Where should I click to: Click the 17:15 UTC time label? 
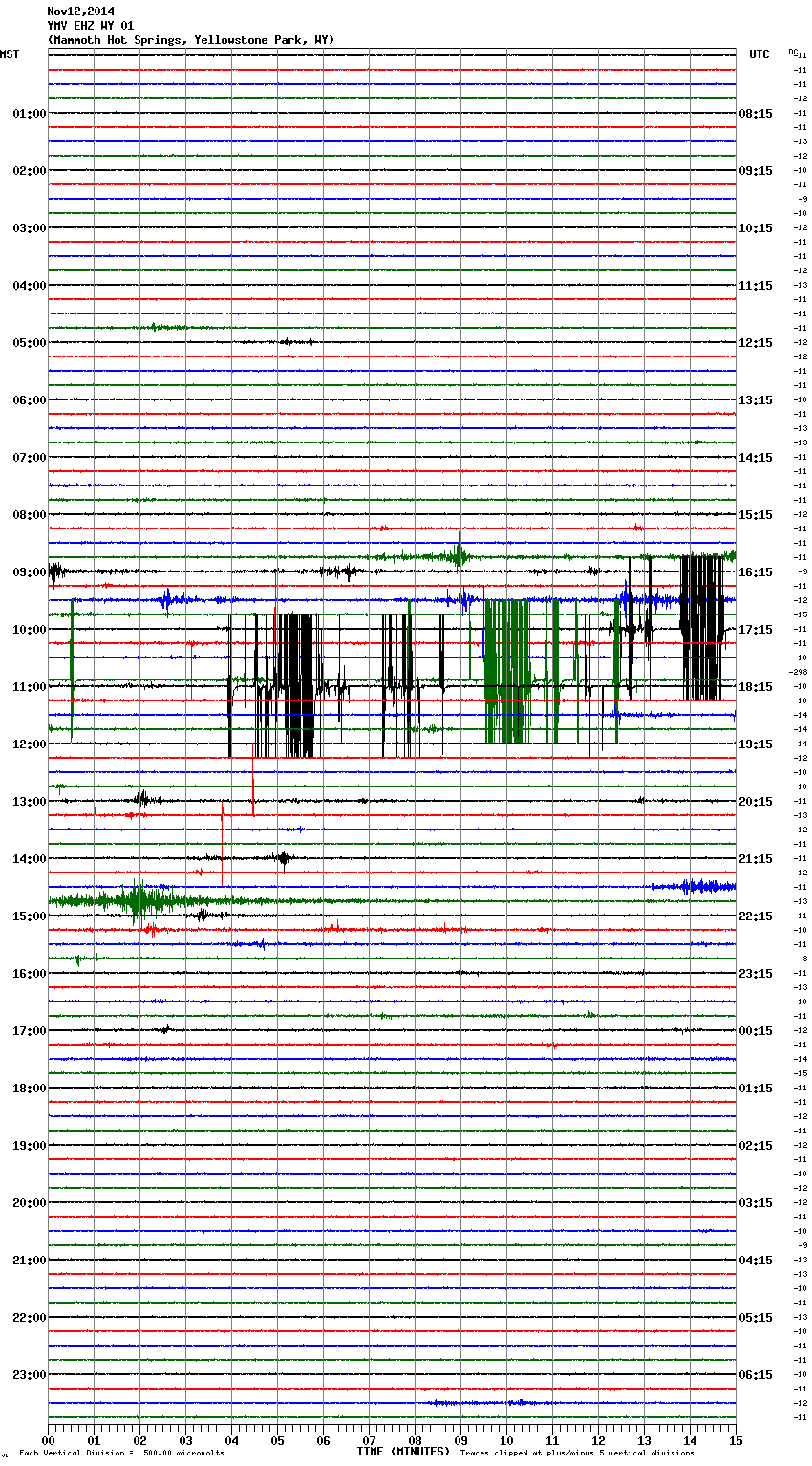tap(756, 630)
